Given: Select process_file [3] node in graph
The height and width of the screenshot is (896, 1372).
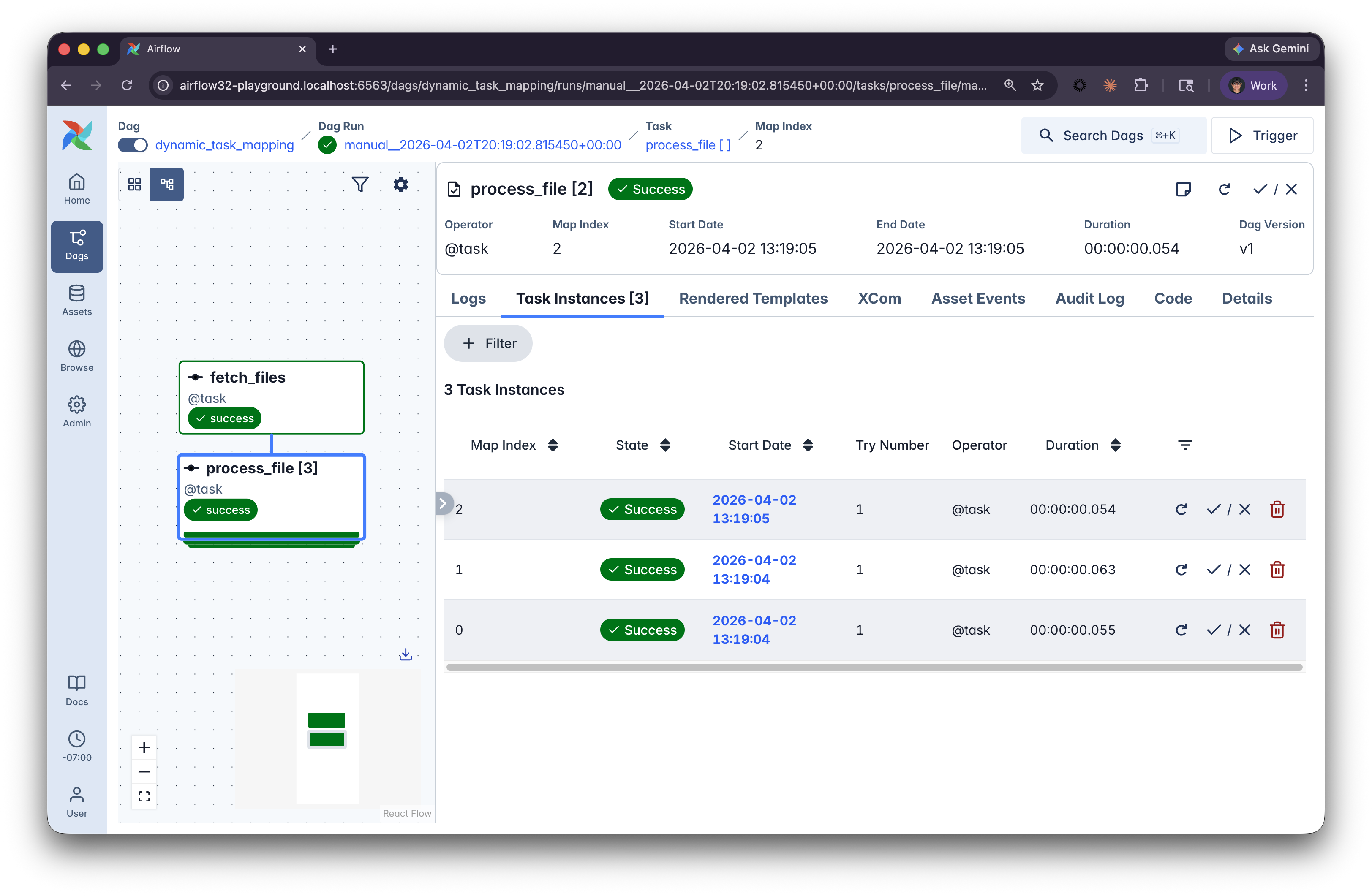Looking at the screenshot, I should pyautogui.click(x=272, y=497).
